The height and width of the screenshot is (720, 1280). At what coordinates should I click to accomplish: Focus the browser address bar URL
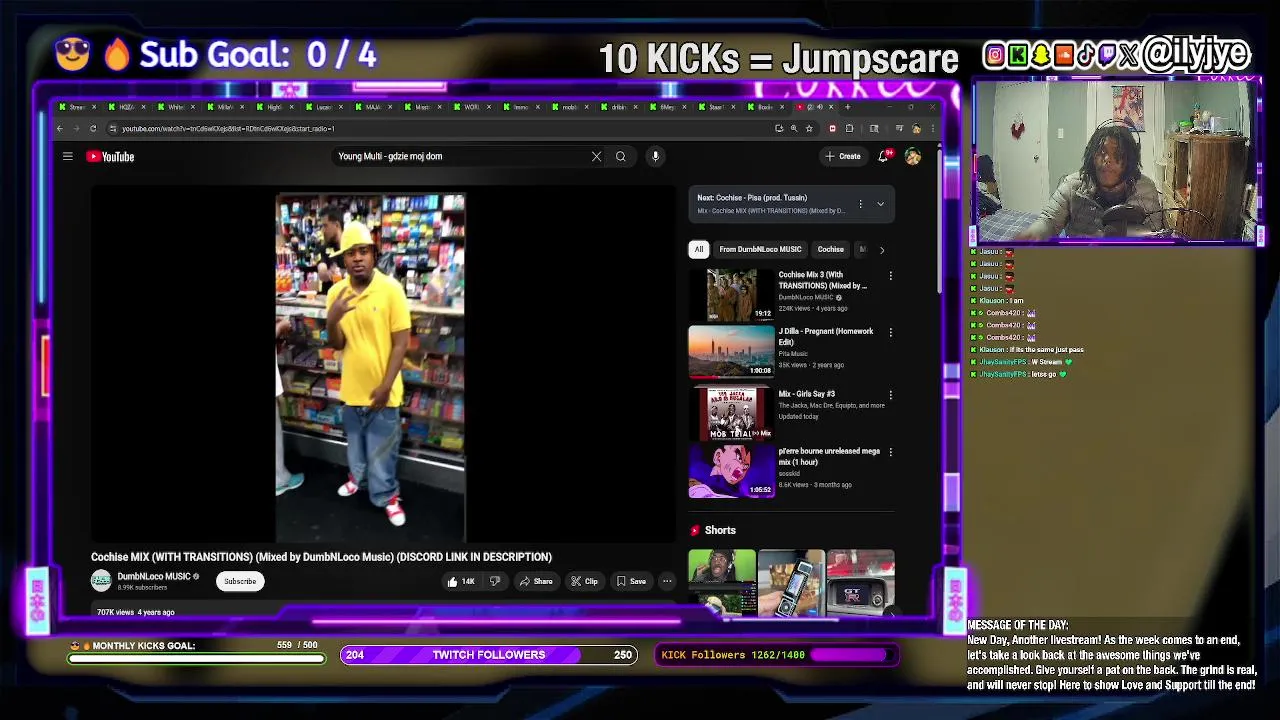click(228, 128)
